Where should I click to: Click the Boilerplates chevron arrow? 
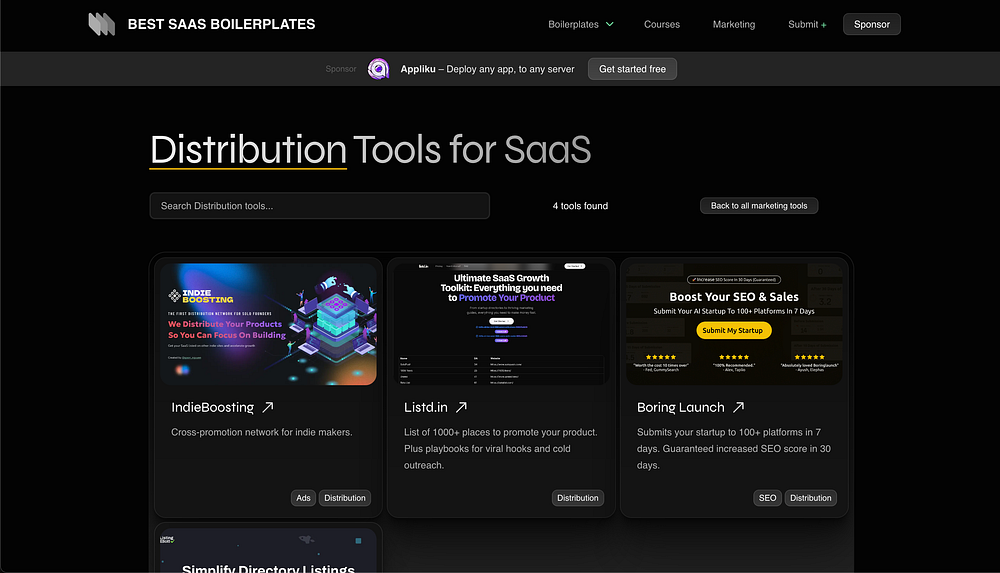coord(610,24)
